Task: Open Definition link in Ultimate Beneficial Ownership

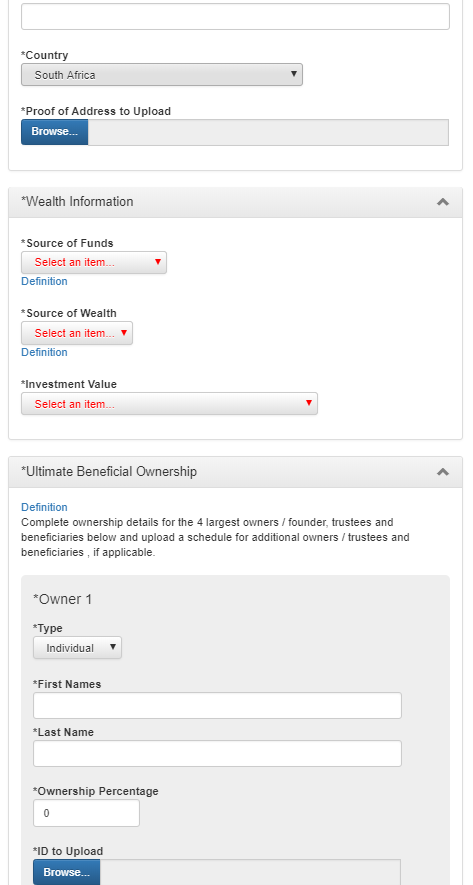Action: pos(44,507)
